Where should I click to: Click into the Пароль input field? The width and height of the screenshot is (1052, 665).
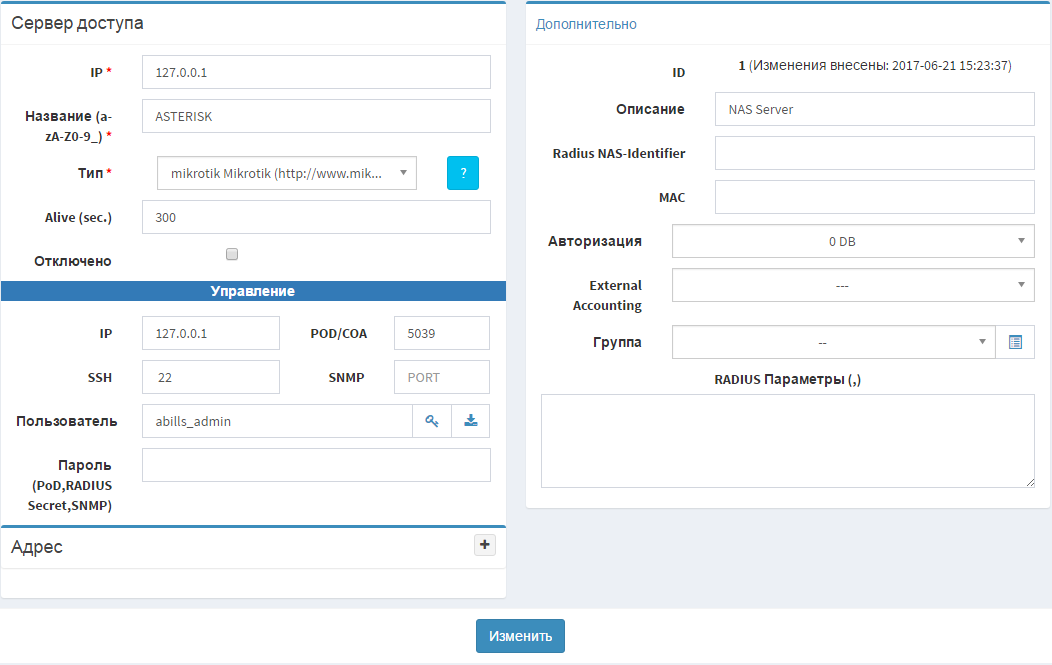316,465
